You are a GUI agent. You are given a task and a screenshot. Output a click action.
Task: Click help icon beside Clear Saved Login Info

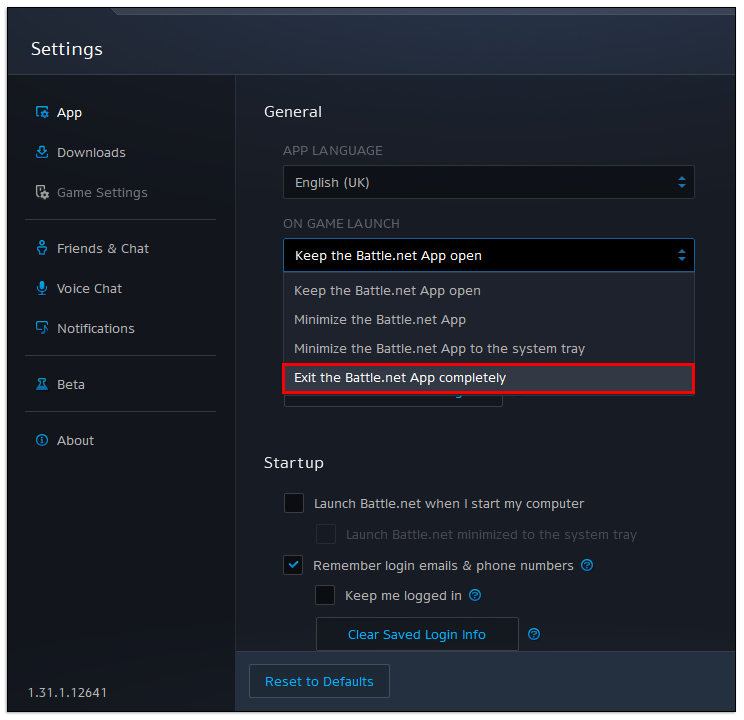[x=534, y=634]
